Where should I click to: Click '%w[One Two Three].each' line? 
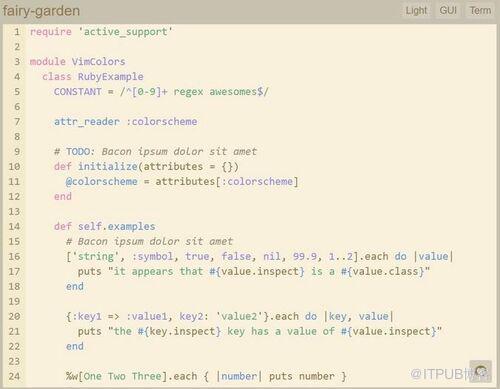(206, 376)
